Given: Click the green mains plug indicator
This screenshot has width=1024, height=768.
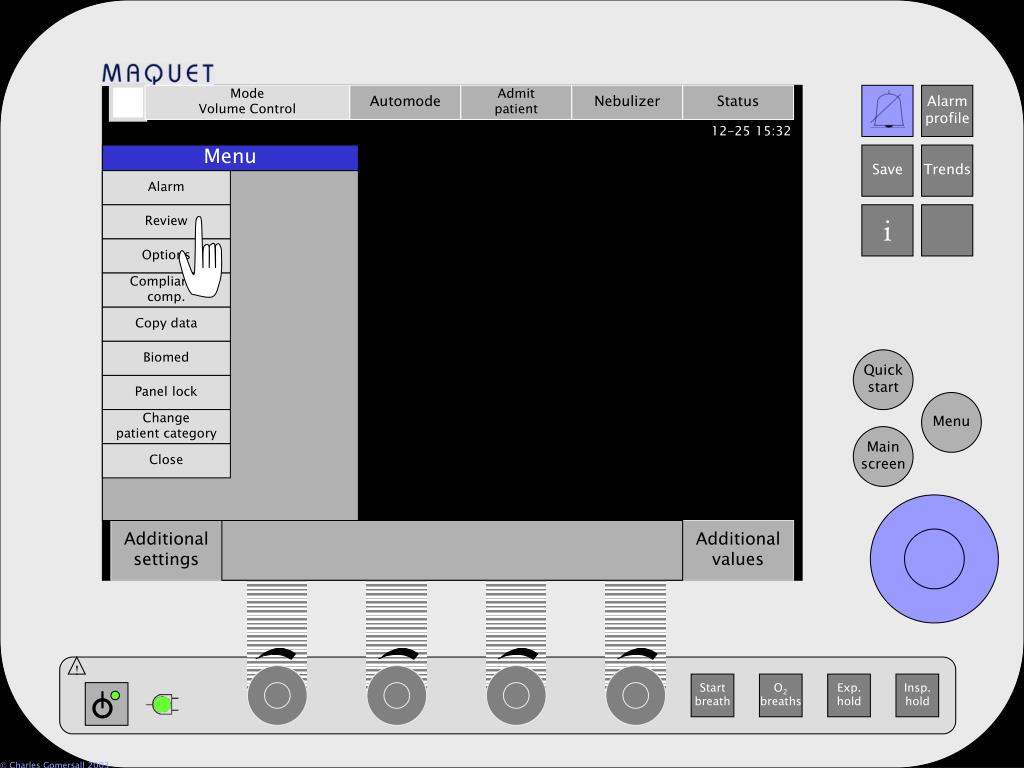Looking at the screenshot, I should click(x=163, y=705).
